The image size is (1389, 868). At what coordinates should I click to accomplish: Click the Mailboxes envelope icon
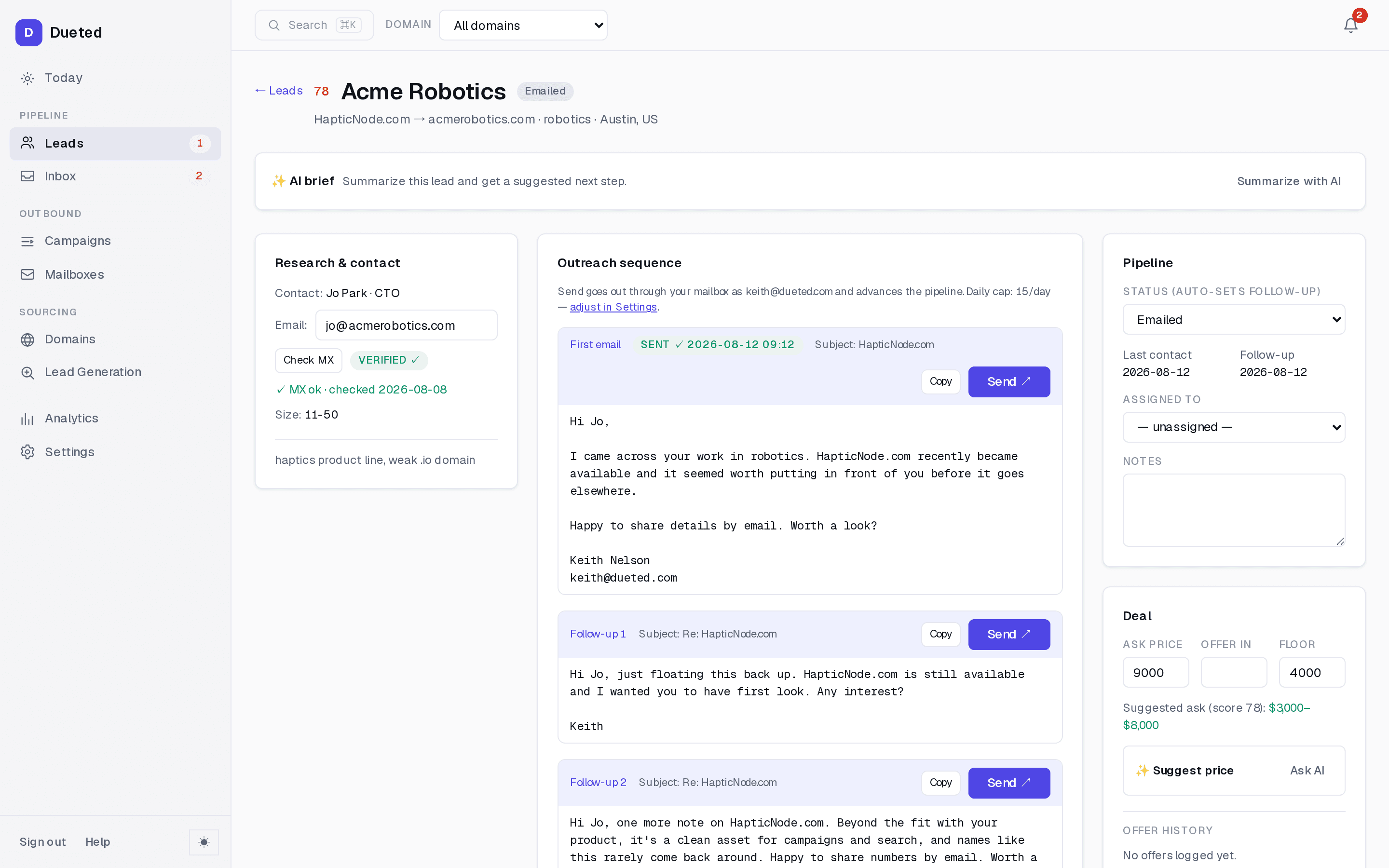(x=27, y=274)
